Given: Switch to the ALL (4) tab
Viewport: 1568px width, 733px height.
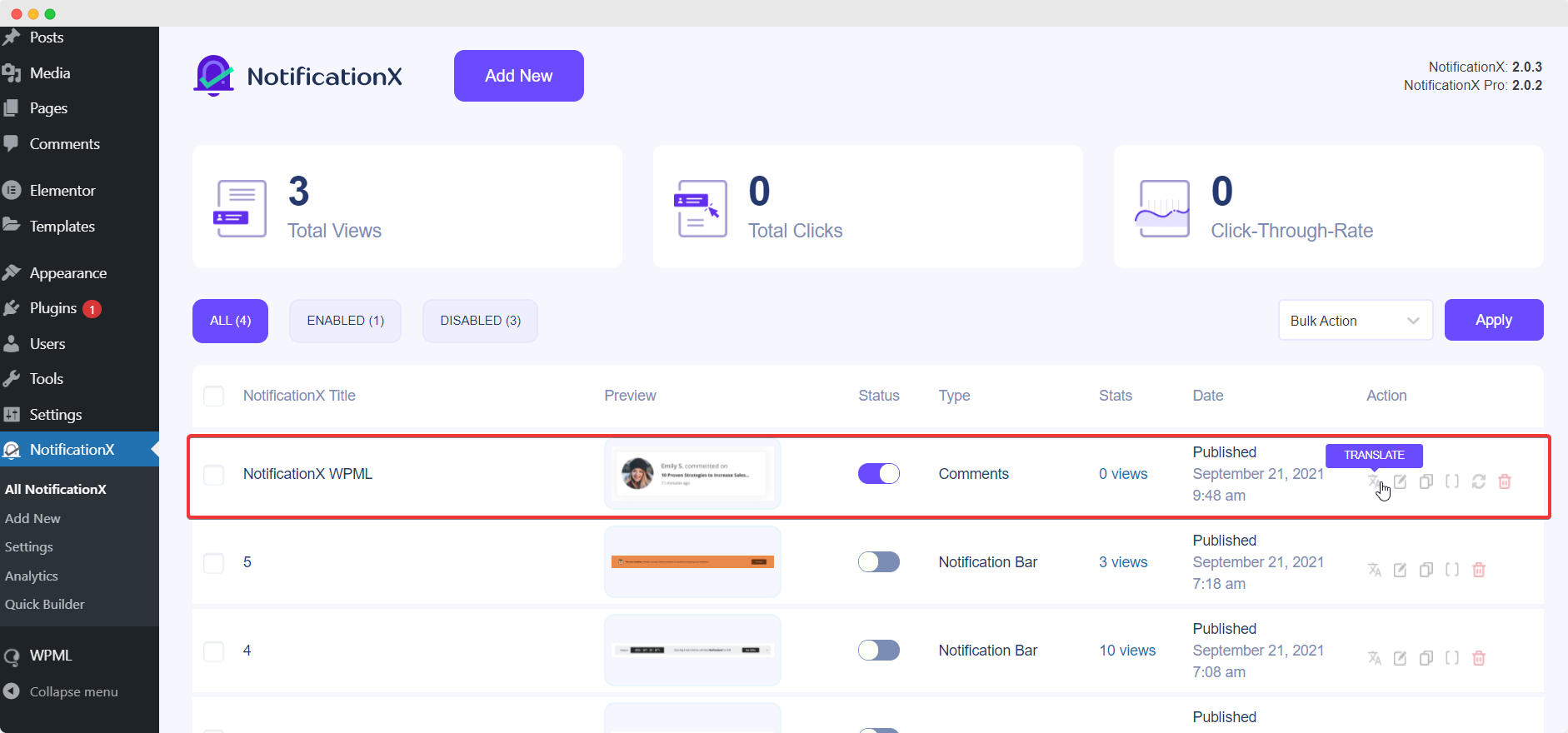Looking at the screenshot, I should click(x=230, y=321).
